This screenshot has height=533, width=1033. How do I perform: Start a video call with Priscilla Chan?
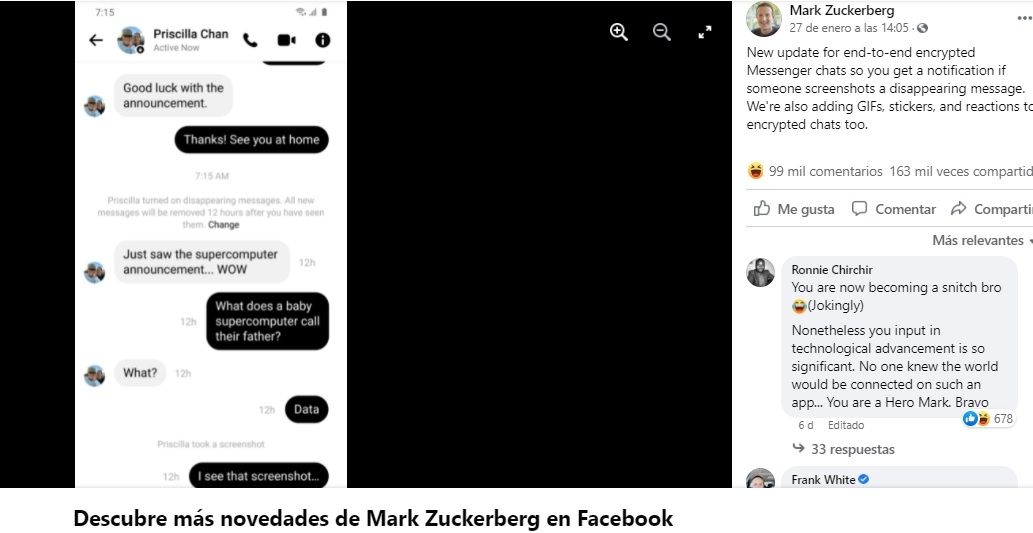(x=287, y=40)
